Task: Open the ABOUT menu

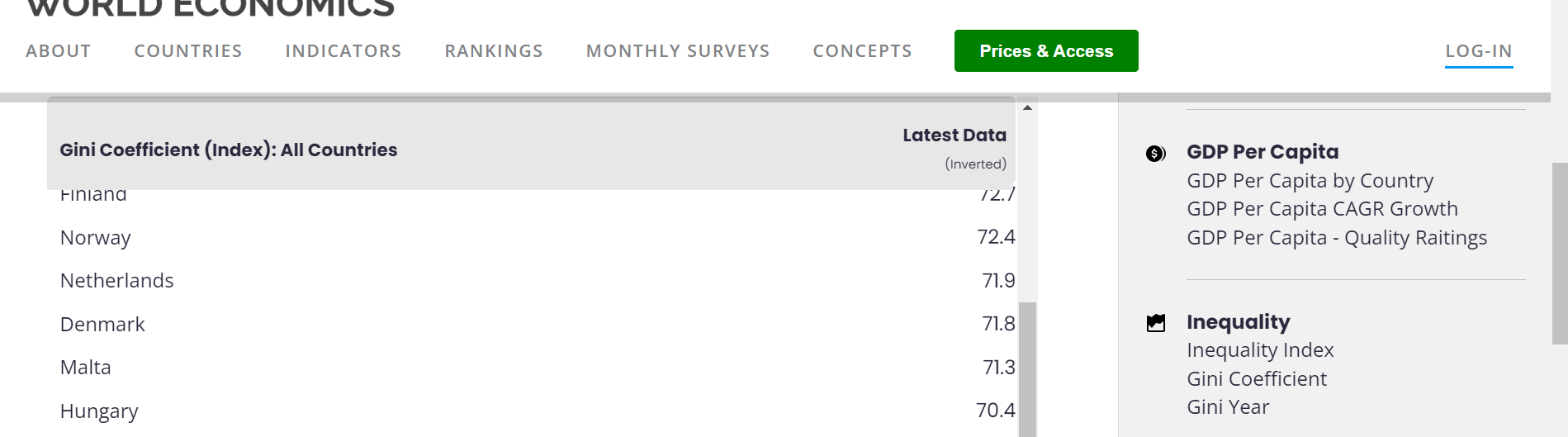Action: click(59, 51)
